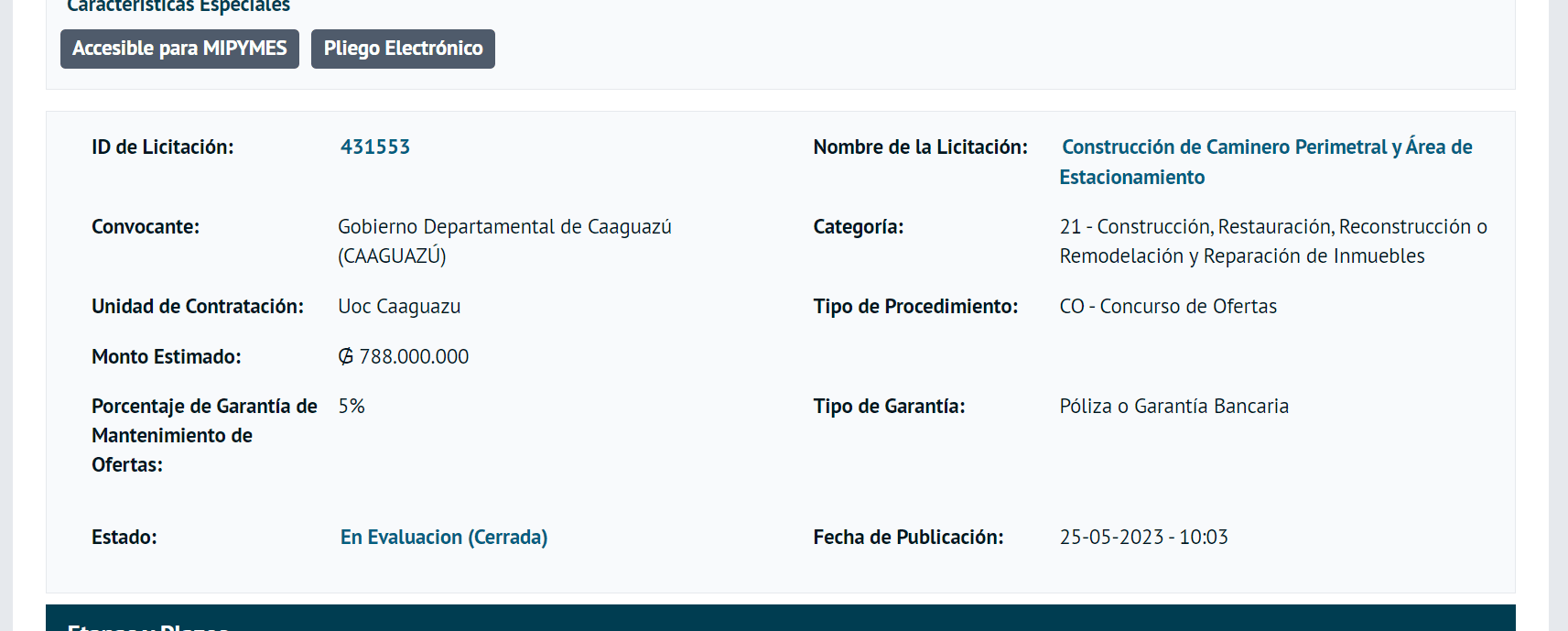
Task: Click the guaraní currency symbol
Action: pos(346,357)
